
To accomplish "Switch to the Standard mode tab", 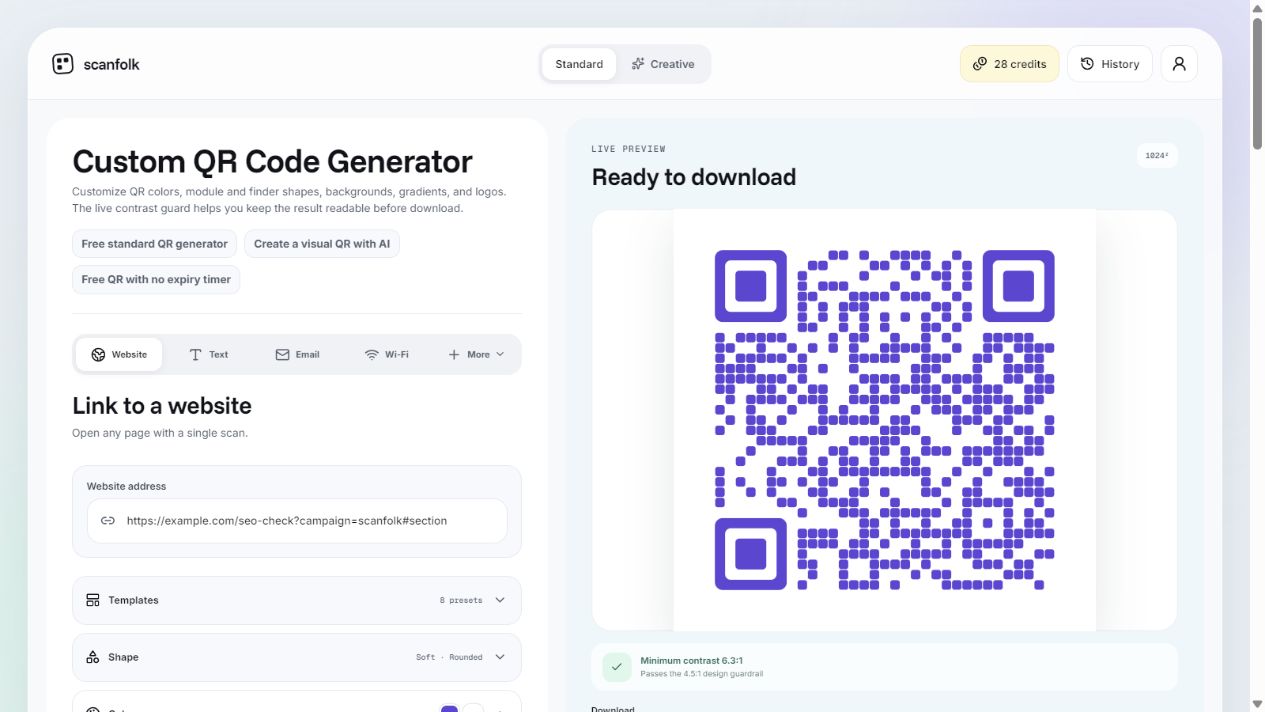I will 579,64.
